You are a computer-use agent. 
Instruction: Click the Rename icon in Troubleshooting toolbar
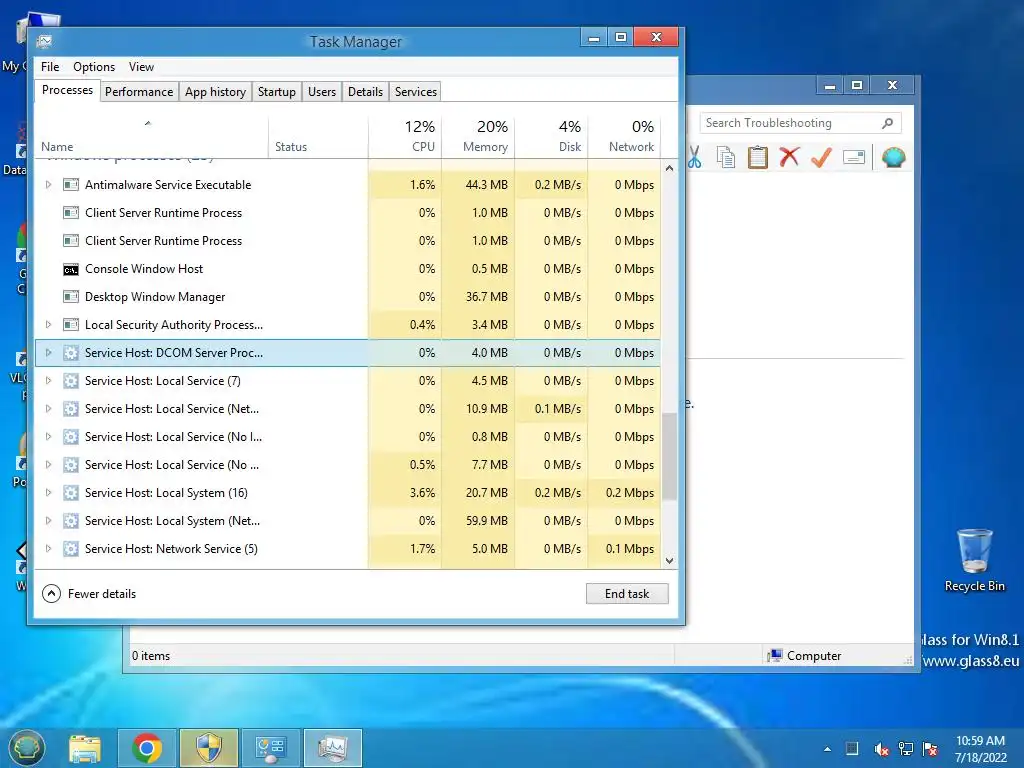click(854, 157)
